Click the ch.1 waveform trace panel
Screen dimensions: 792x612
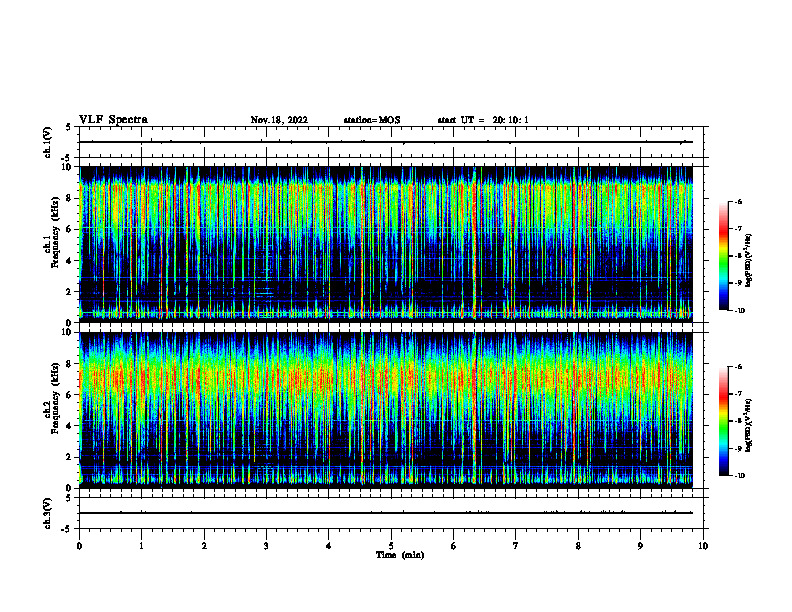391,142
